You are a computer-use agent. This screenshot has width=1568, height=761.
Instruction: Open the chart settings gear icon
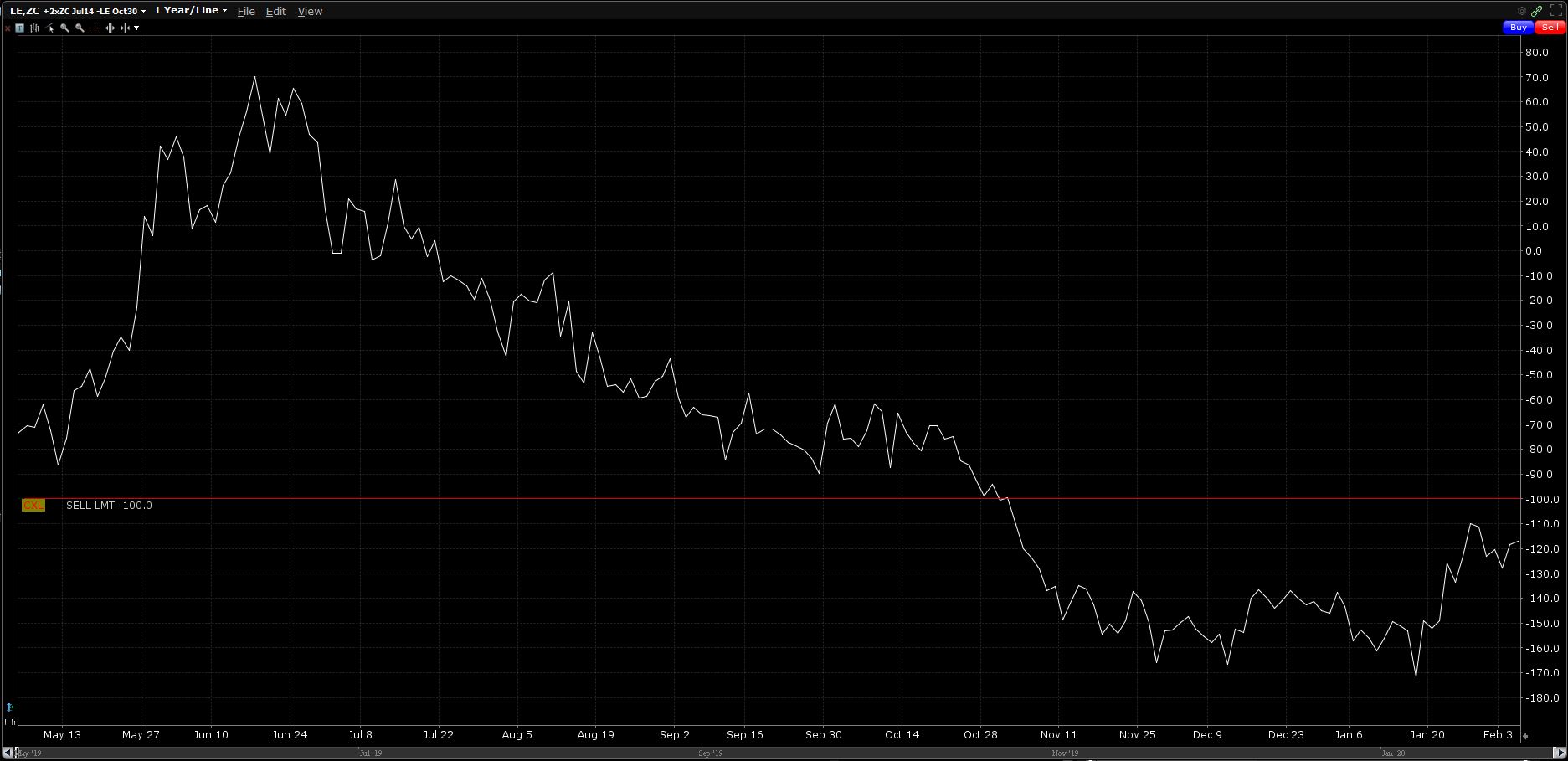click(1522, 11)
